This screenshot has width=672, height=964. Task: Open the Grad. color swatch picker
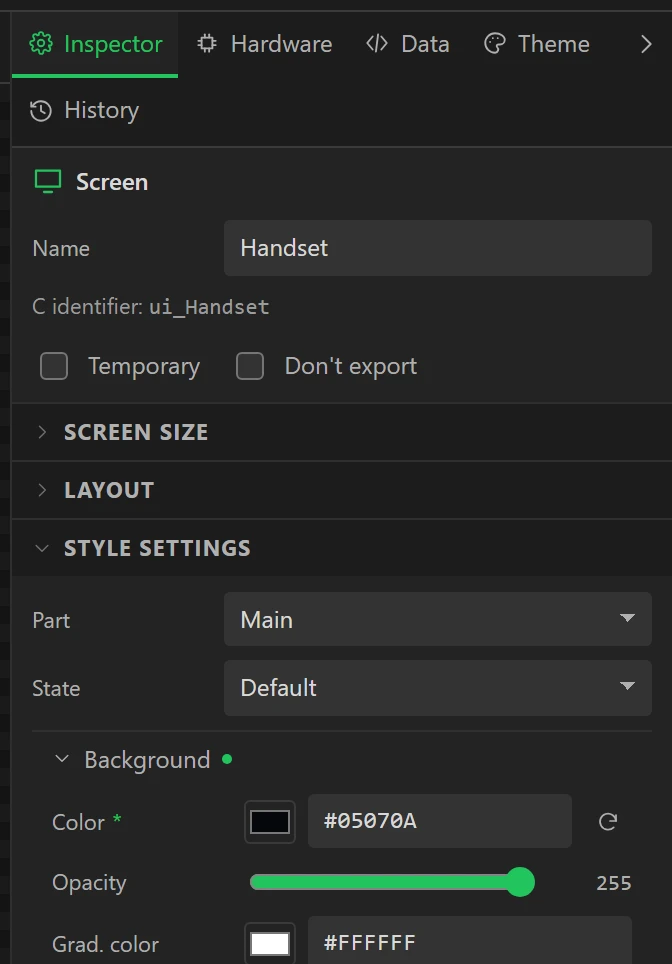click(270, 943)
